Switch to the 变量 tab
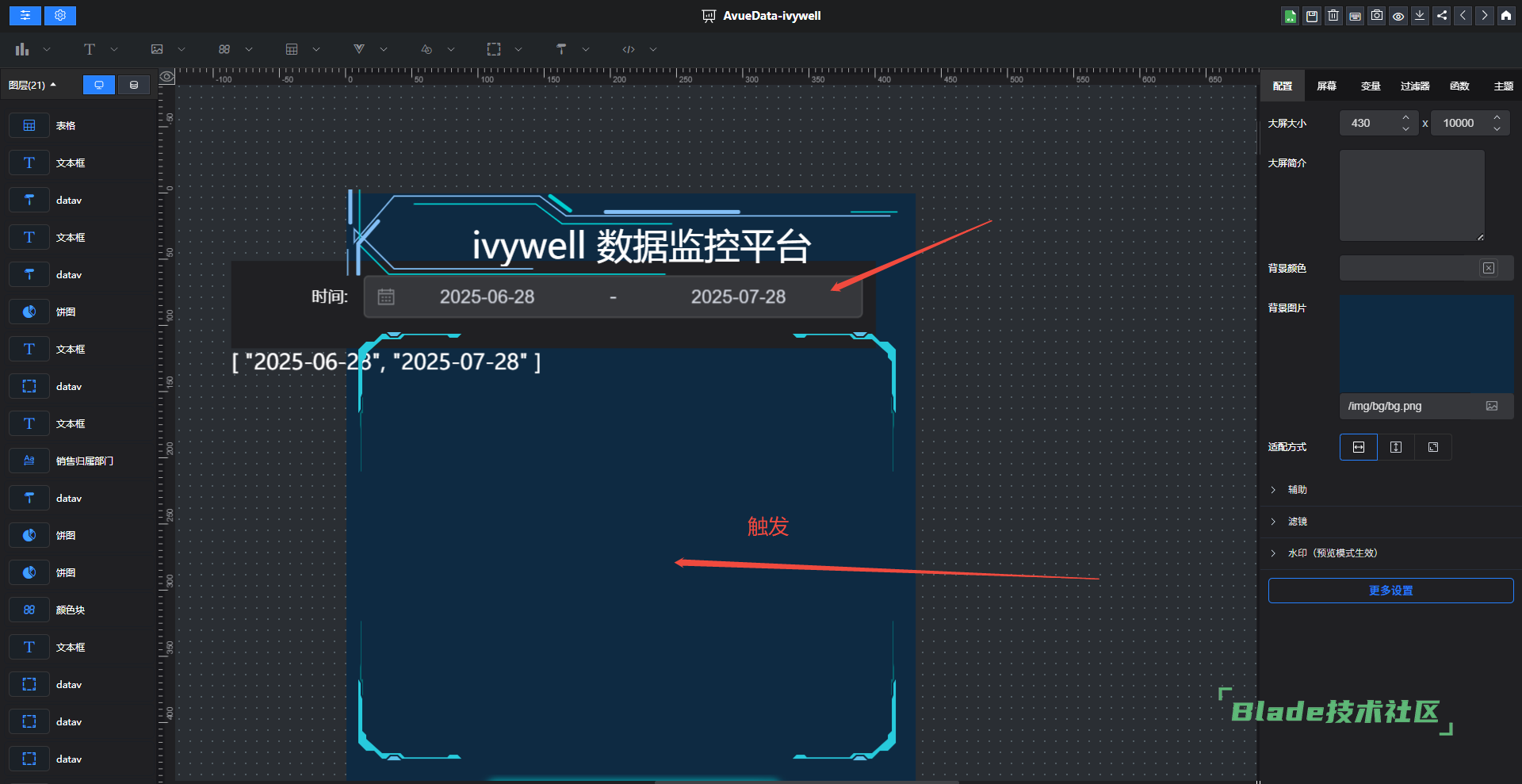The width and height of the screenshot is (1522, 784). pyautogui.click(x=1371, y=86)
